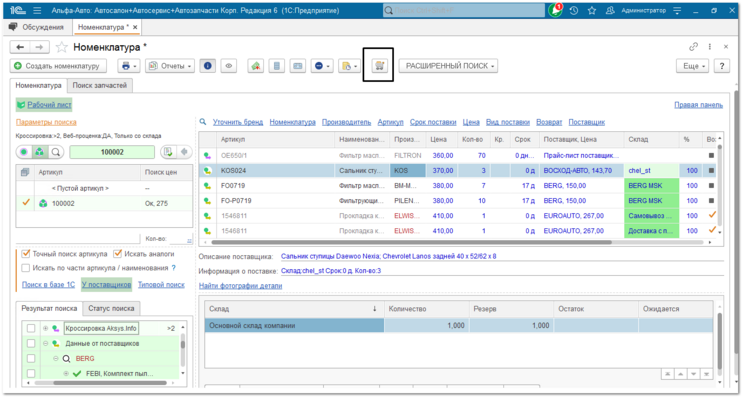Add Номенклатура page to favorites star

(62, 47)
